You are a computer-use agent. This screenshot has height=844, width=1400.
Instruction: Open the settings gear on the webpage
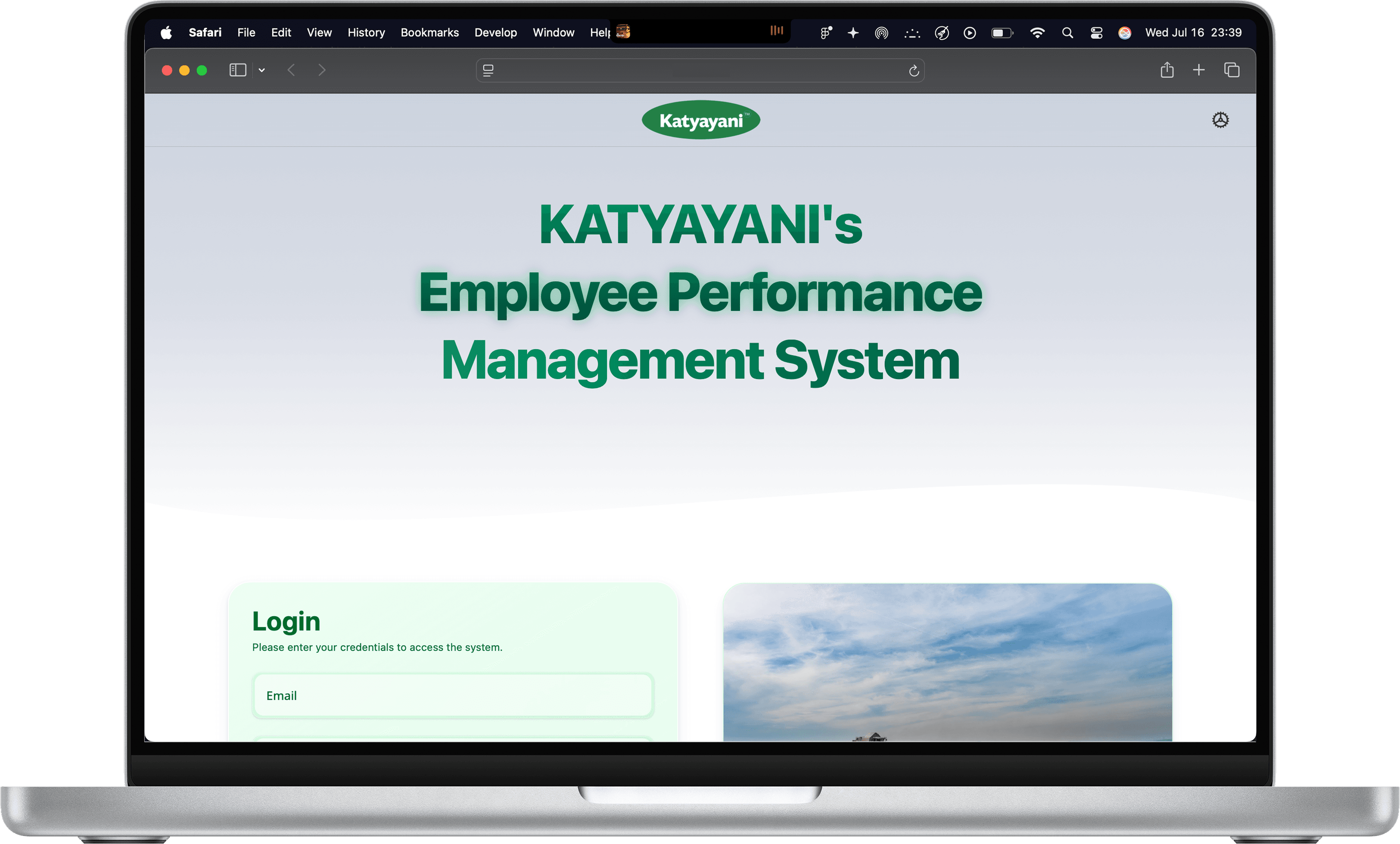pos(1220,120)
